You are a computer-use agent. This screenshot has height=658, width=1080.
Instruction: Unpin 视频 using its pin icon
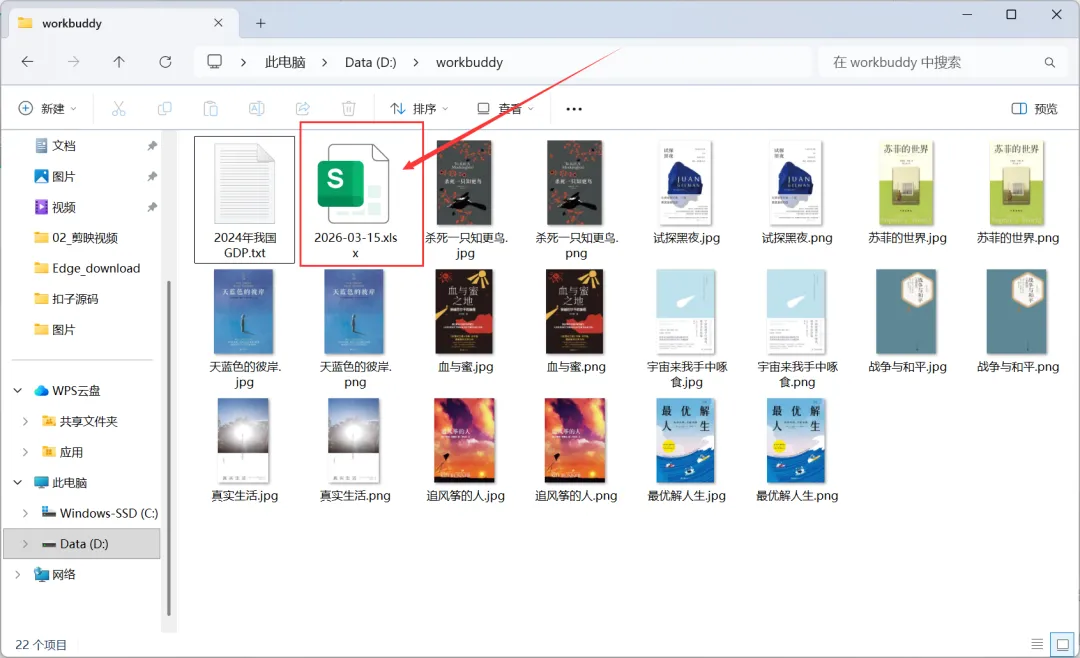click(x=152, y=207)
